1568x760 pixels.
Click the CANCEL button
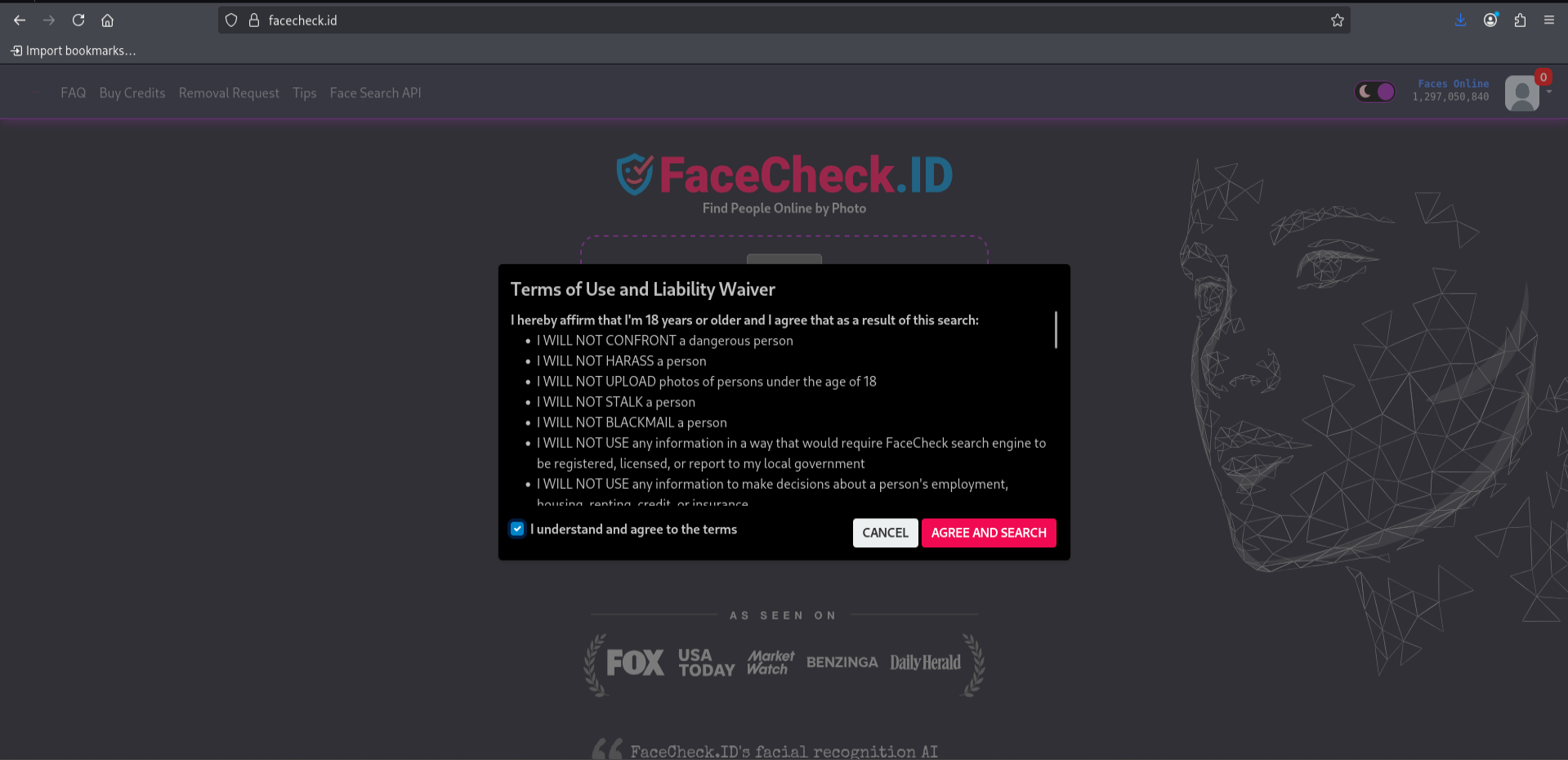pyautogui.click(x=885, y=533)
